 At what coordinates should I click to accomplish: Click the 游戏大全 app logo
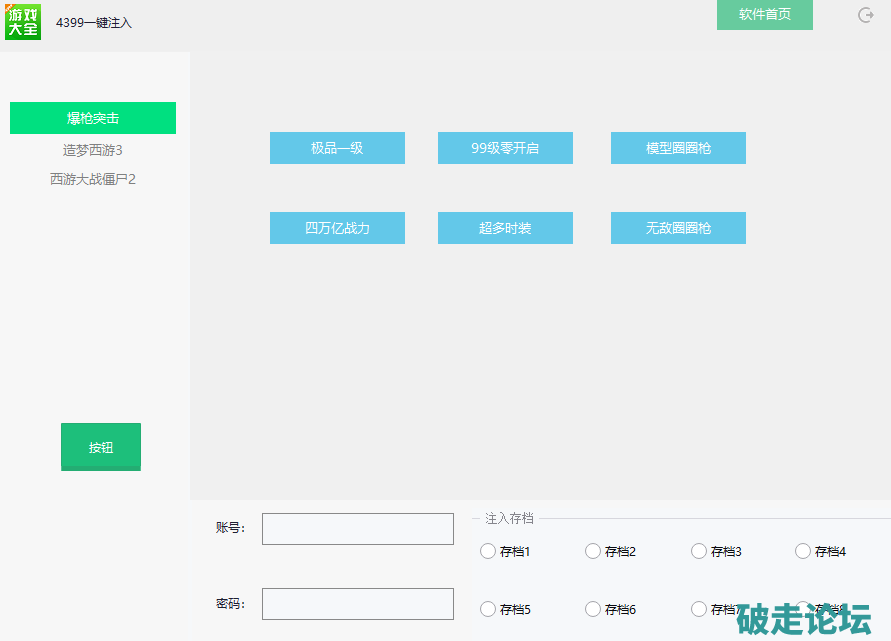[x=23, y=22]
